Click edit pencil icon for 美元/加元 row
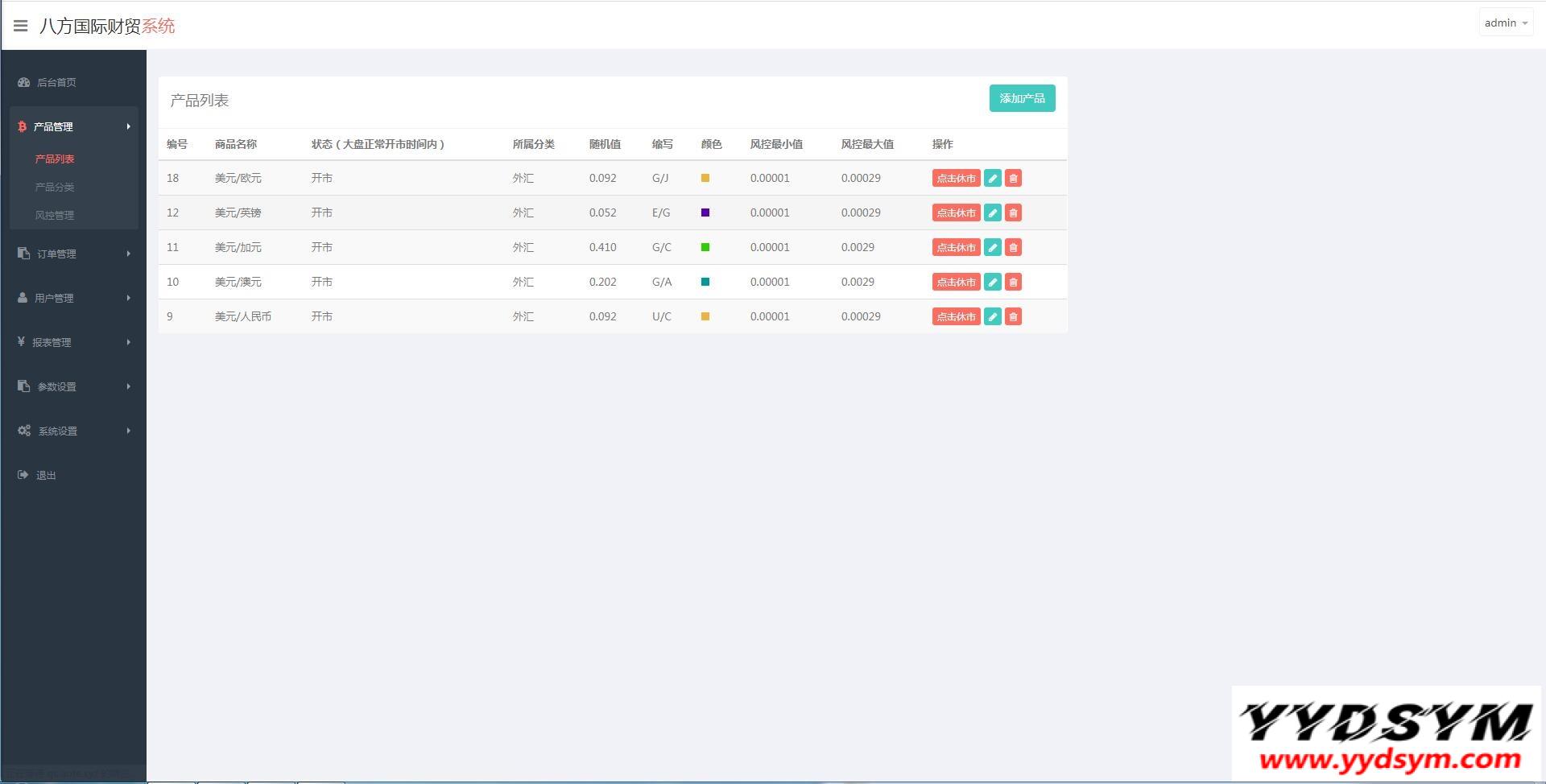 (993, 248)
